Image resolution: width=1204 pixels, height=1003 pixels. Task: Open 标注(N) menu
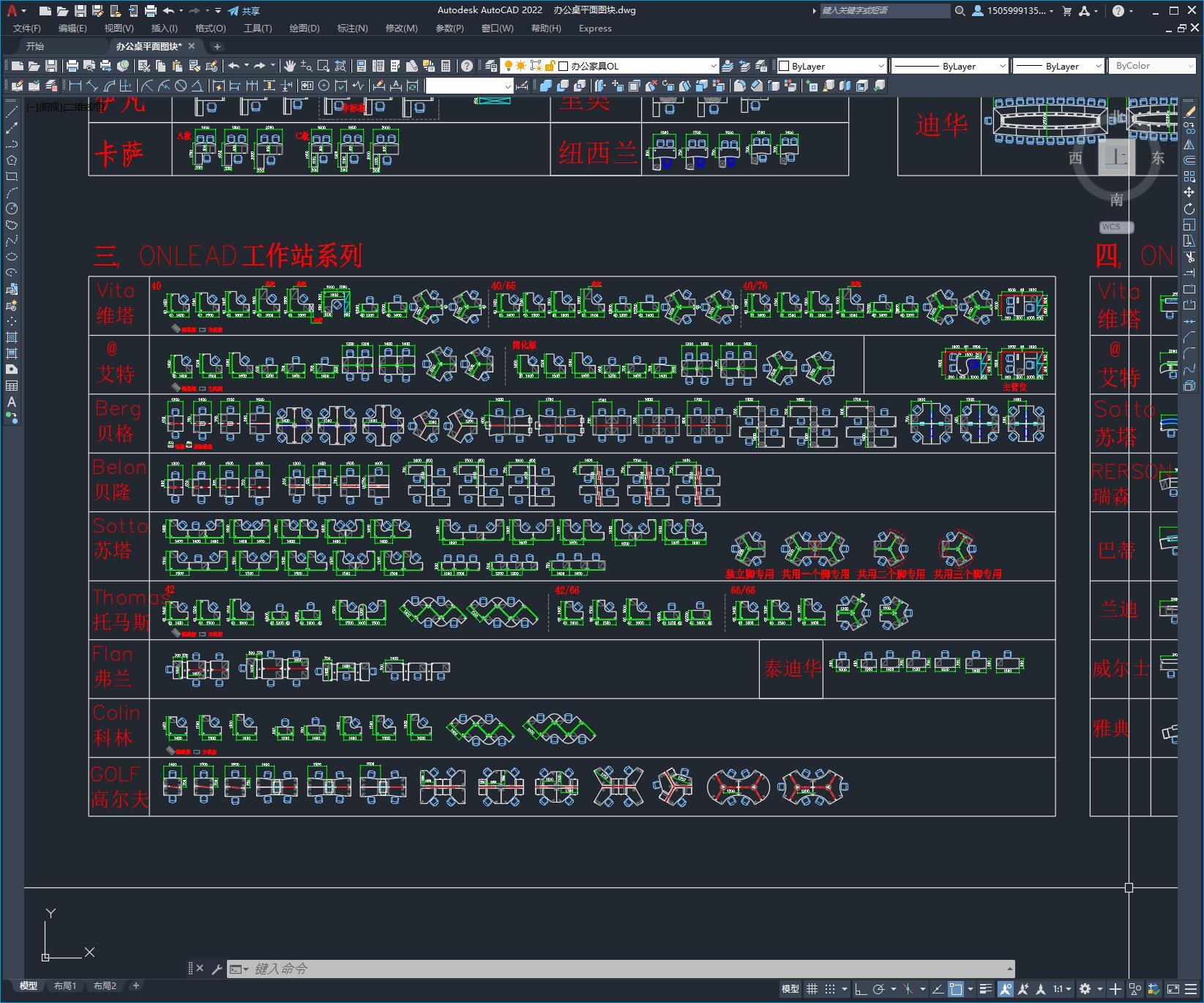(352, 29)
